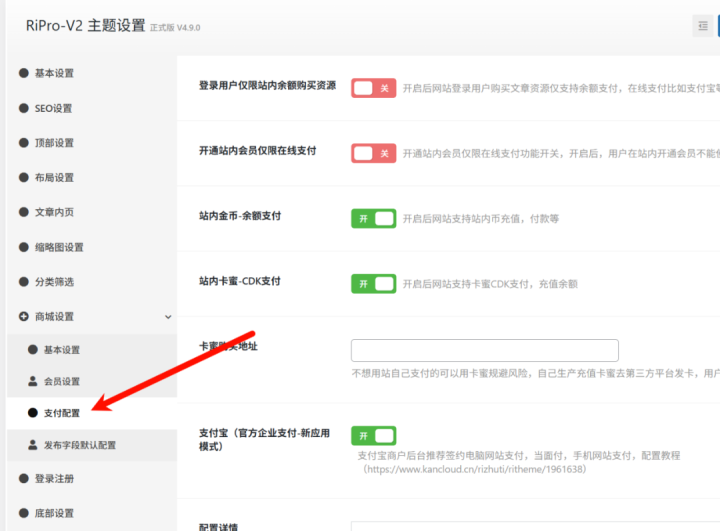The height and width of the screenshot is (531, 720).
Task: Turn off 站内金币-余额支付 switch
Action: (374, 219)
